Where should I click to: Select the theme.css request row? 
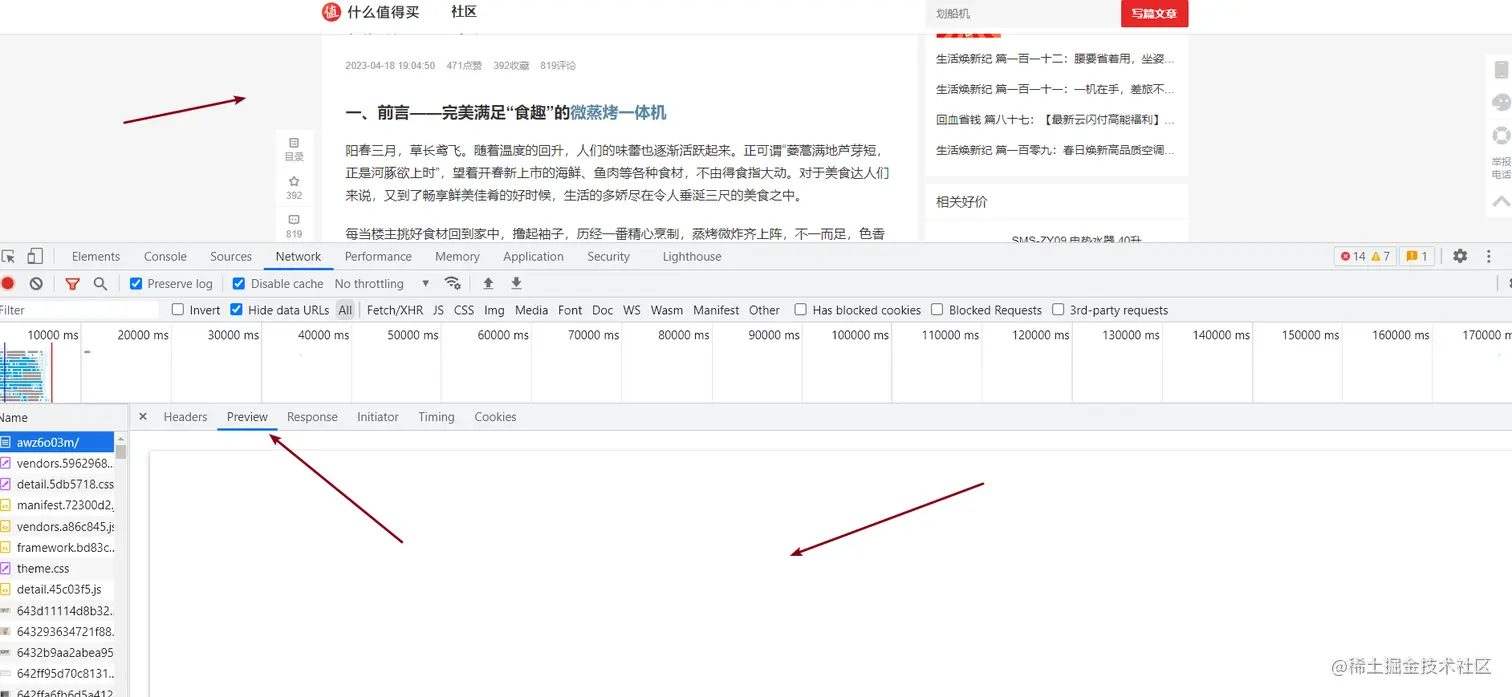pyautogui.click(x=58, y=568)
